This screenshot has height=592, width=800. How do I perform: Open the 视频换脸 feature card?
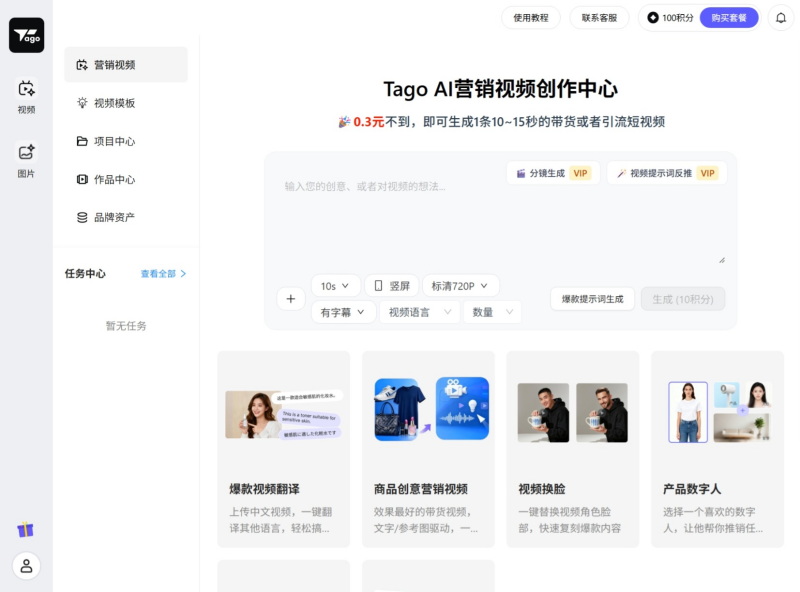(x=572, y=448)
